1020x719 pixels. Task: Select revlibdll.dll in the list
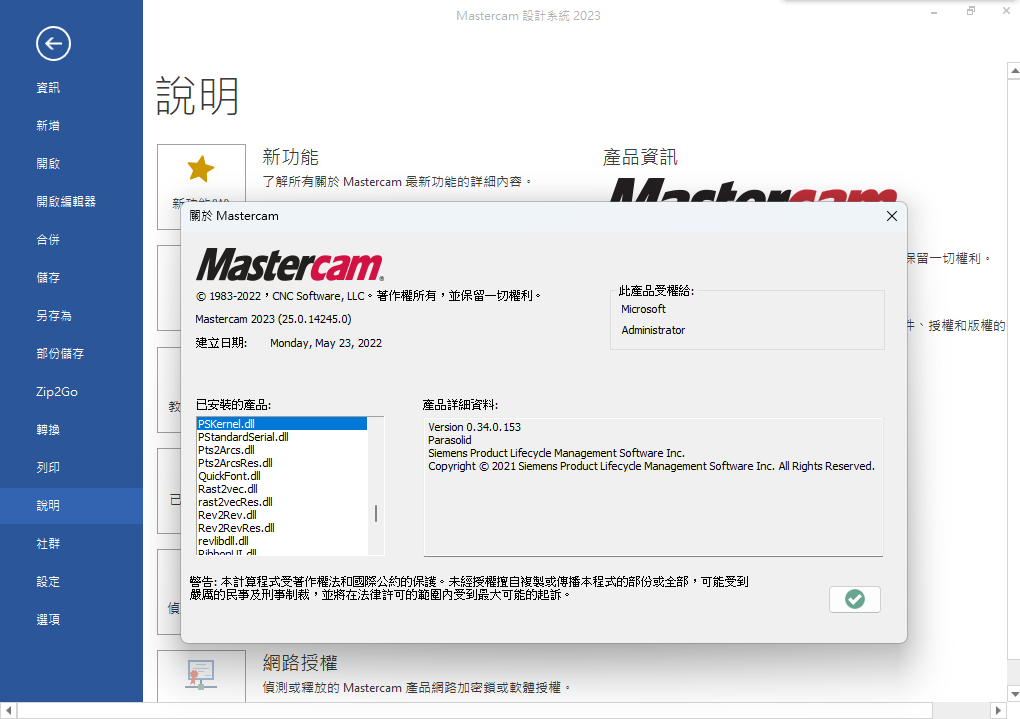(282, 541)
